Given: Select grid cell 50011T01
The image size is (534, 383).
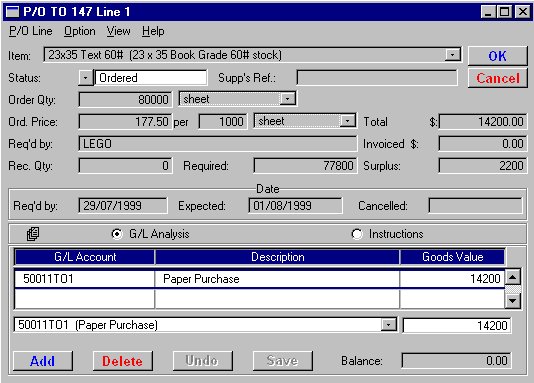Looking at the screenshot, I should pyautogui.click(x=84, y=279).
